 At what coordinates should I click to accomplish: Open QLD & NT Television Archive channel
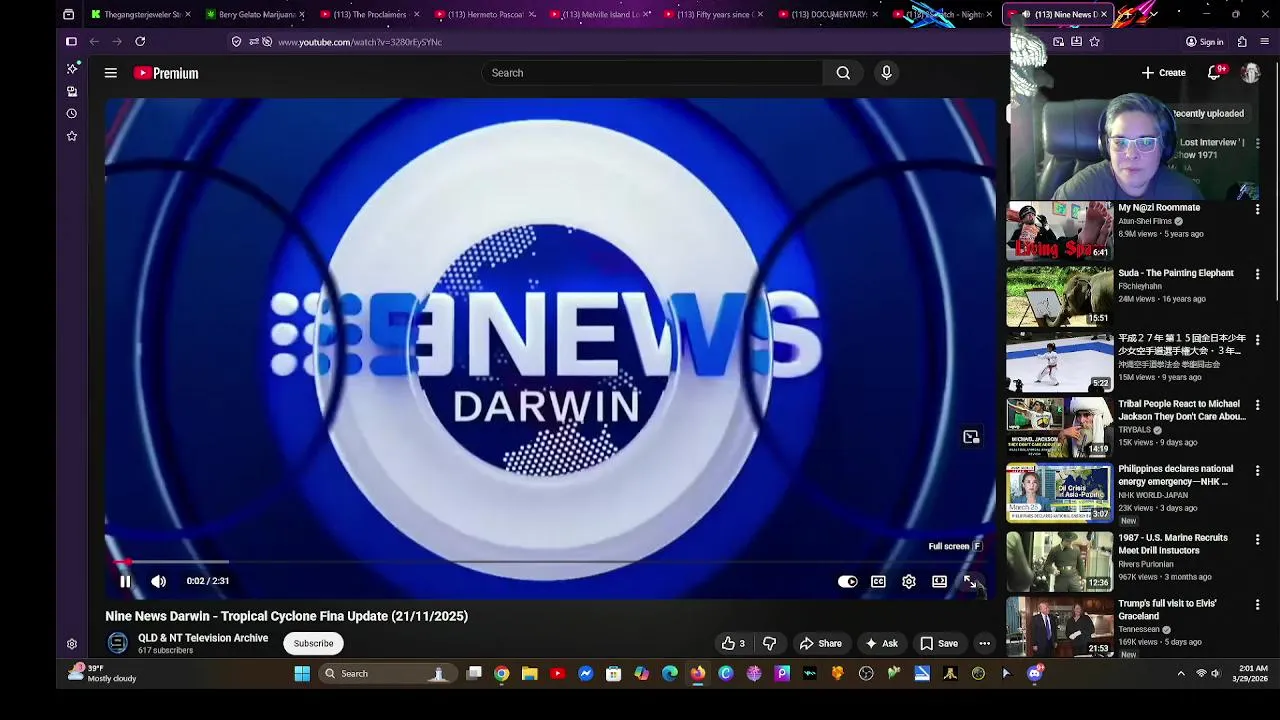click(x=203, y=638)
